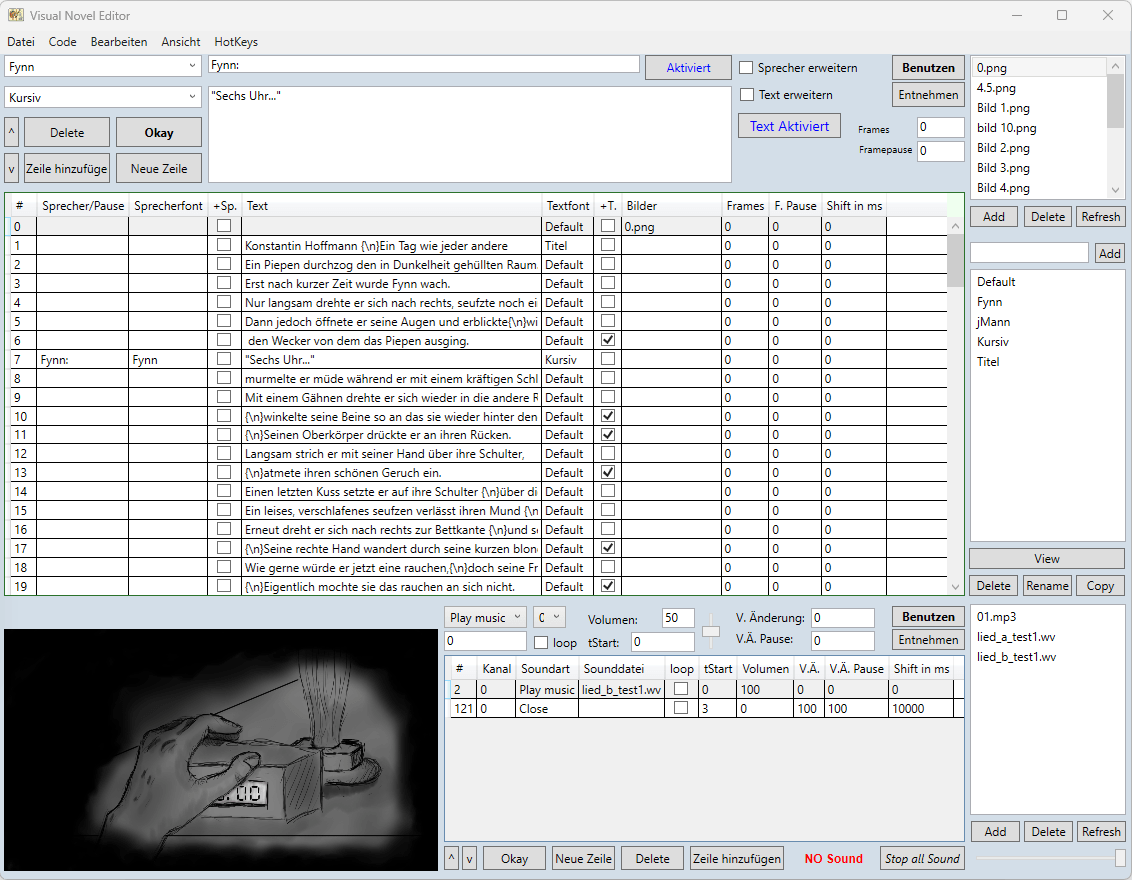The height and width of the screenshot is (880, 1132).
Task: Enable the Sprecher erweitern checkbox
Action: [x=746, y=68]
